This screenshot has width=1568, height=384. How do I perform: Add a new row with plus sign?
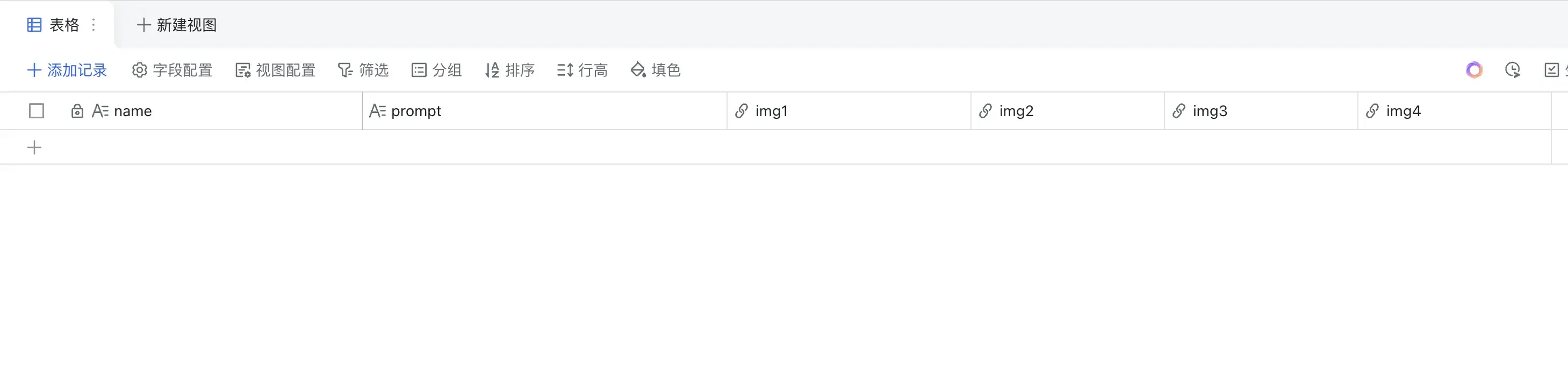pos(35,147)
